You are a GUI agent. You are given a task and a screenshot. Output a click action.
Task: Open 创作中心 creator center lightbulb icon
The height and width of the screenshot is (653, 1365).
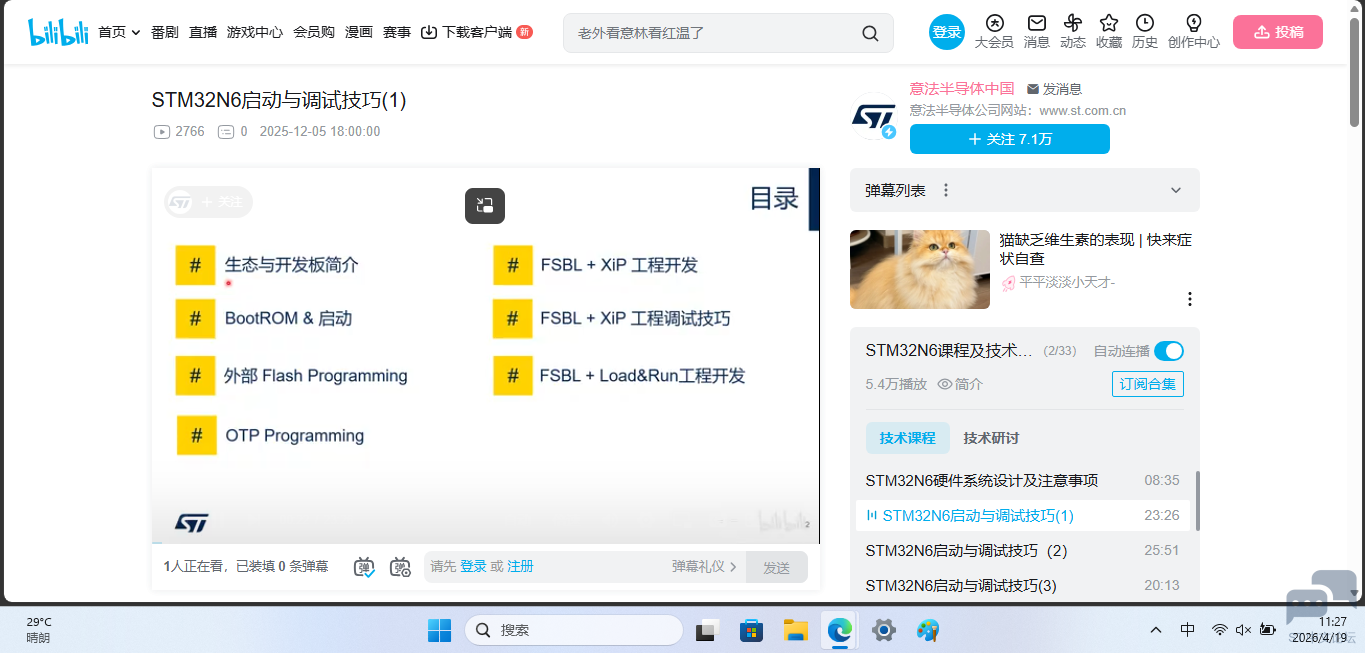coord(1192,24)
